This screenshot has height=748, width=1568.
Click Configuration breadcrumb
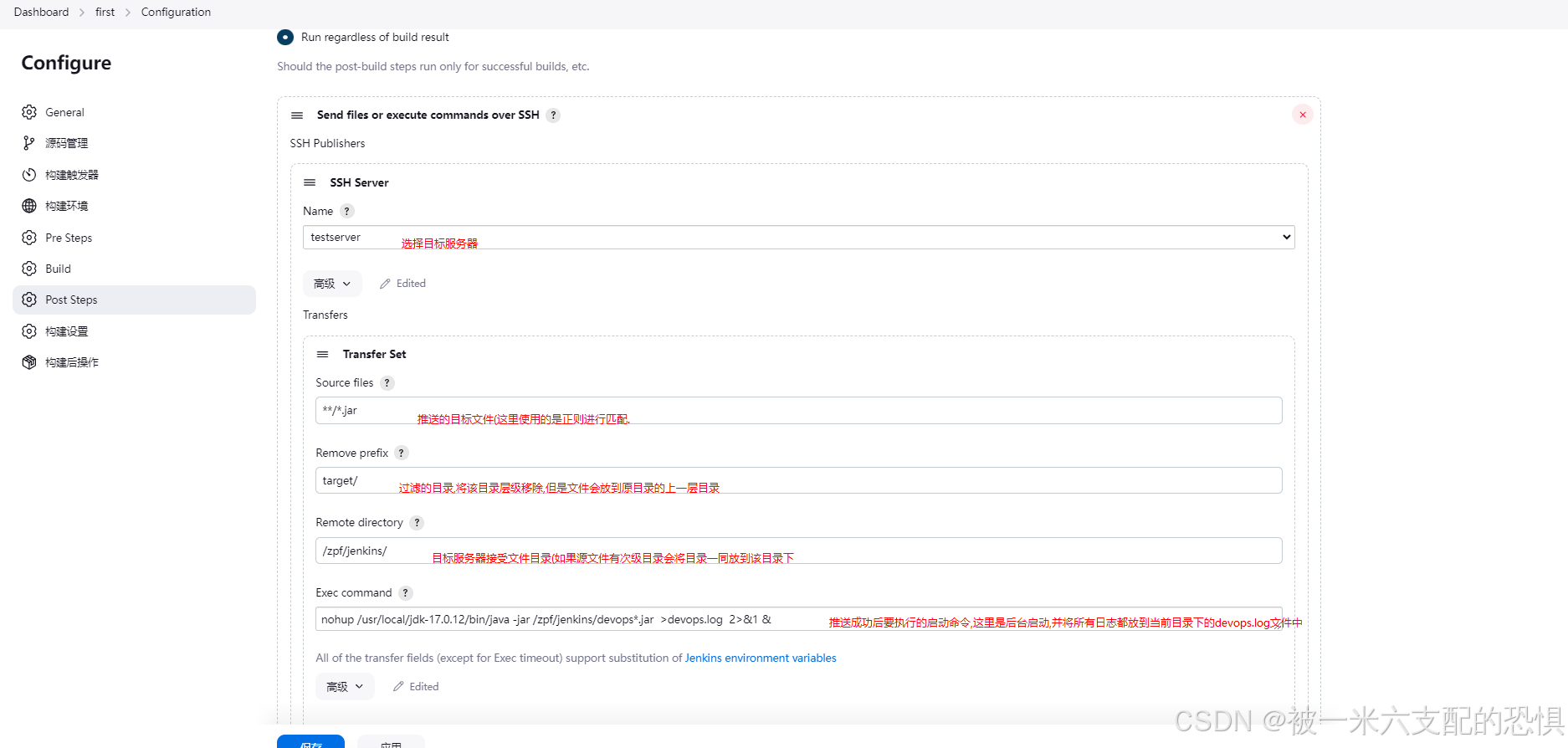176,12
